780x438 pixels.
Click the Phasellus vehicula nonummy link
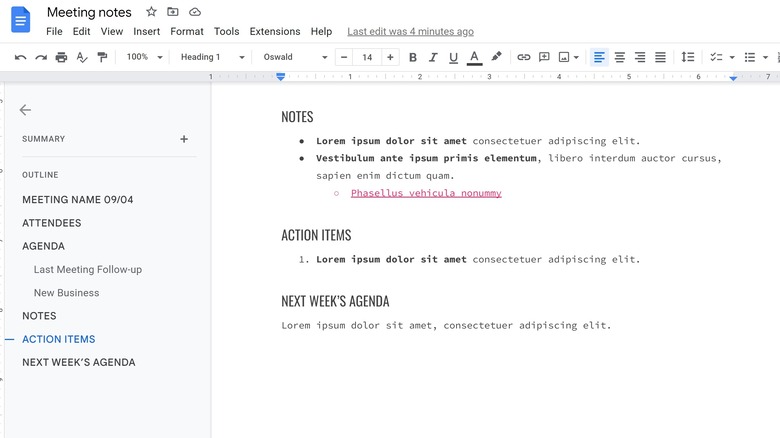coord(426,193)
